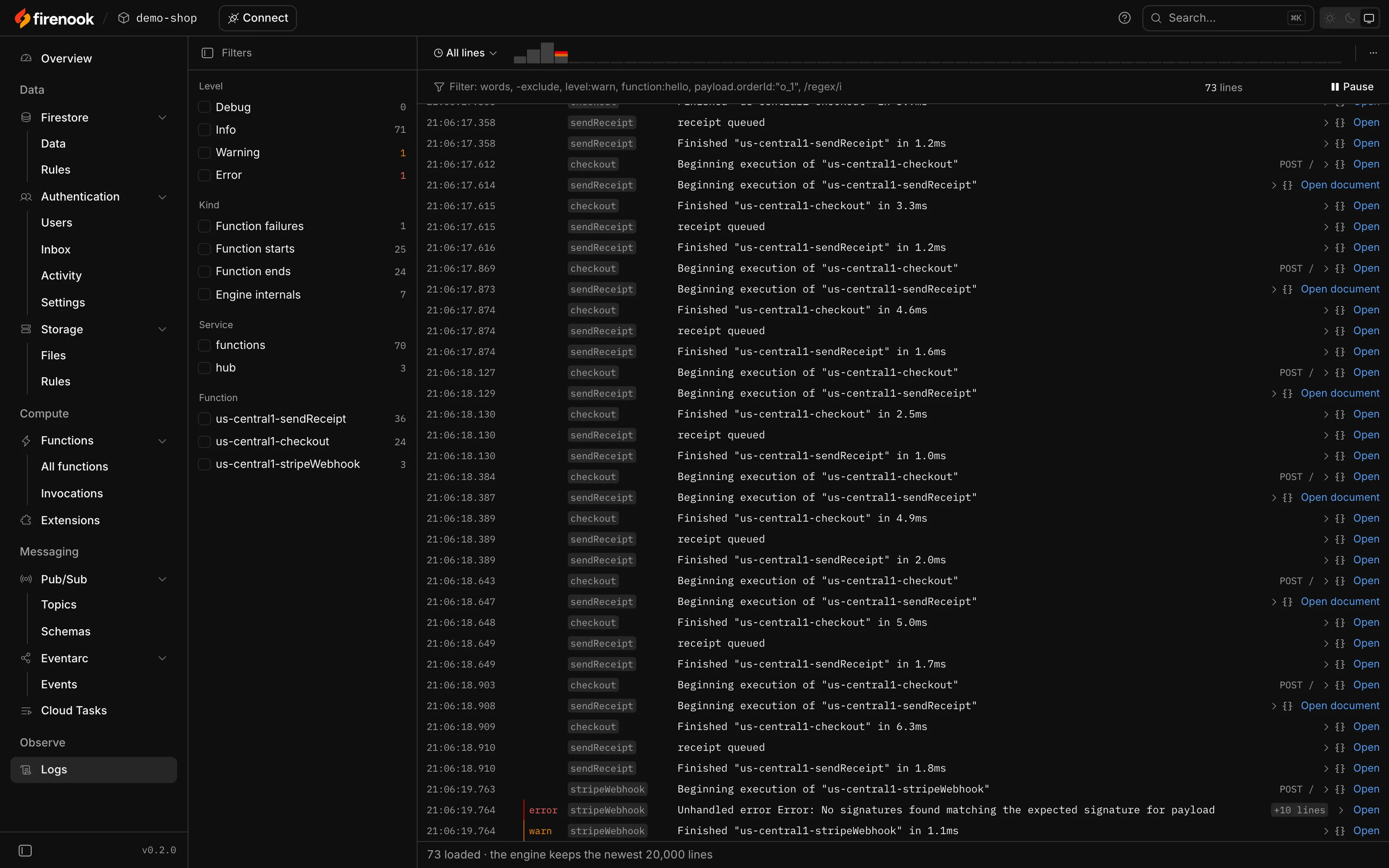Screen dimensions: 1389x868
Task: Click the firenook flame logo
Action: point(23,18)
